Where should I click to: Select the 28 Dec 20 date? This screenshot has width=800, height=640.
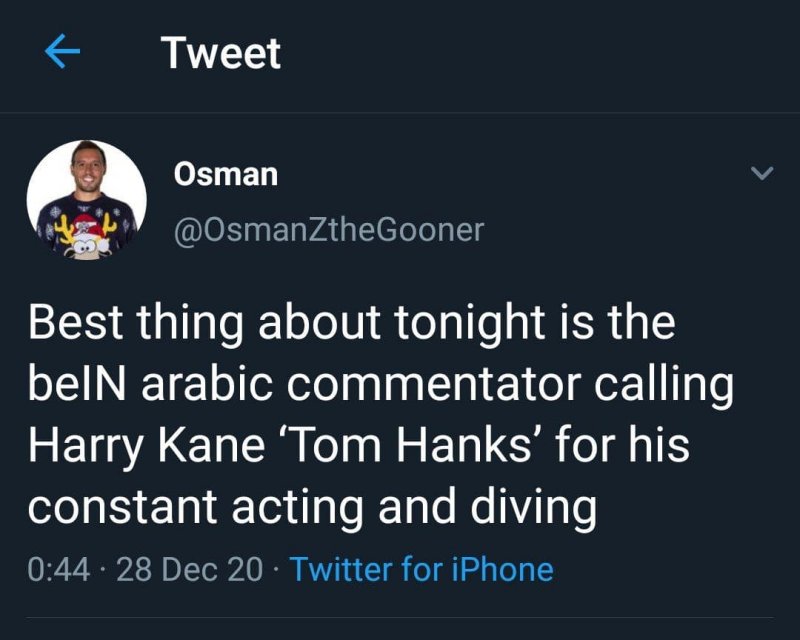click(190, 570)
